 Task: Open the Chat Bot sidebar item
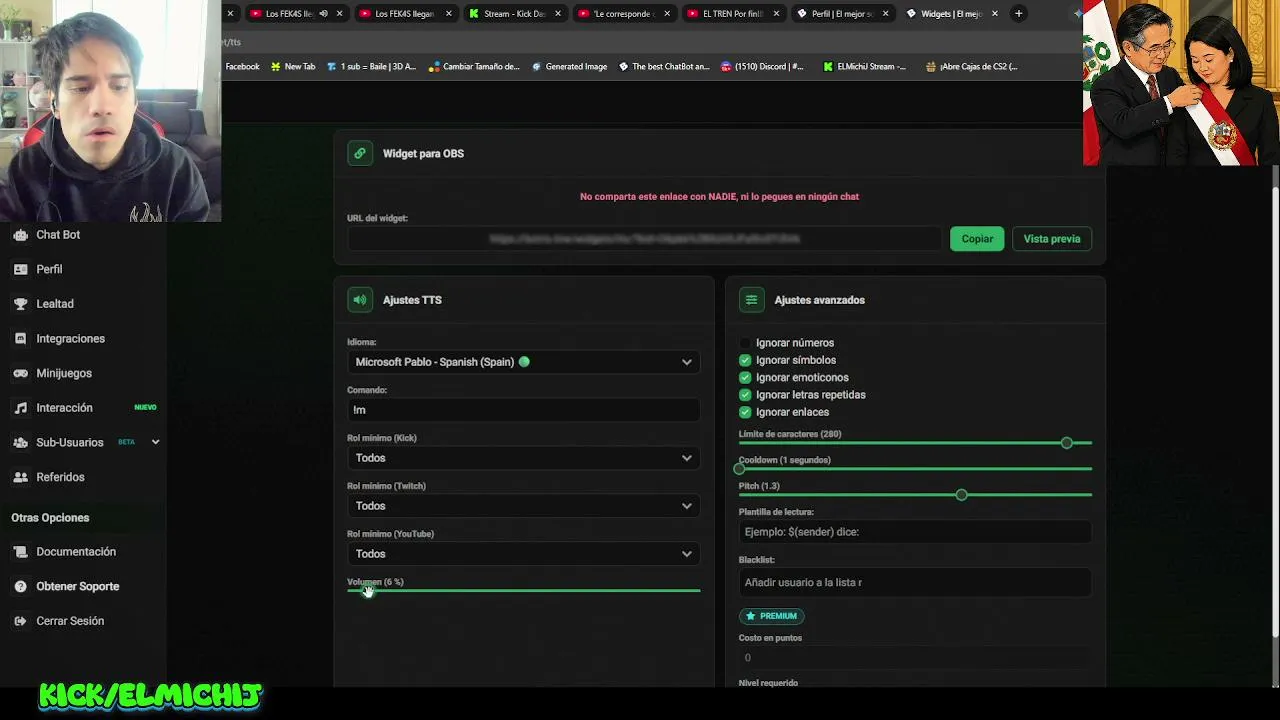[x=58, y=235]
